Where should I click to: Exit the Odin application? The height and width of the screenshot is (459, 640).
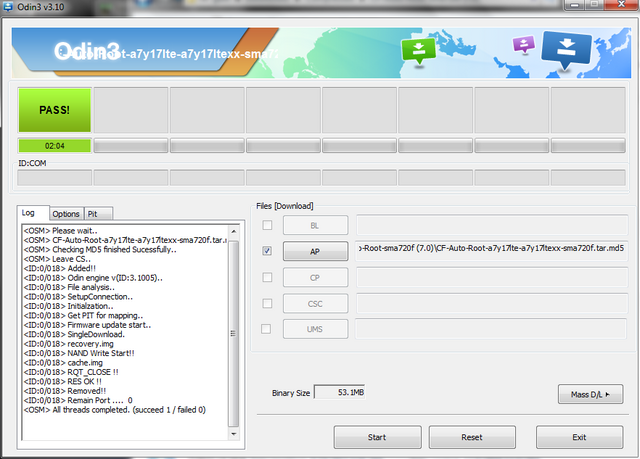[580, 437]
